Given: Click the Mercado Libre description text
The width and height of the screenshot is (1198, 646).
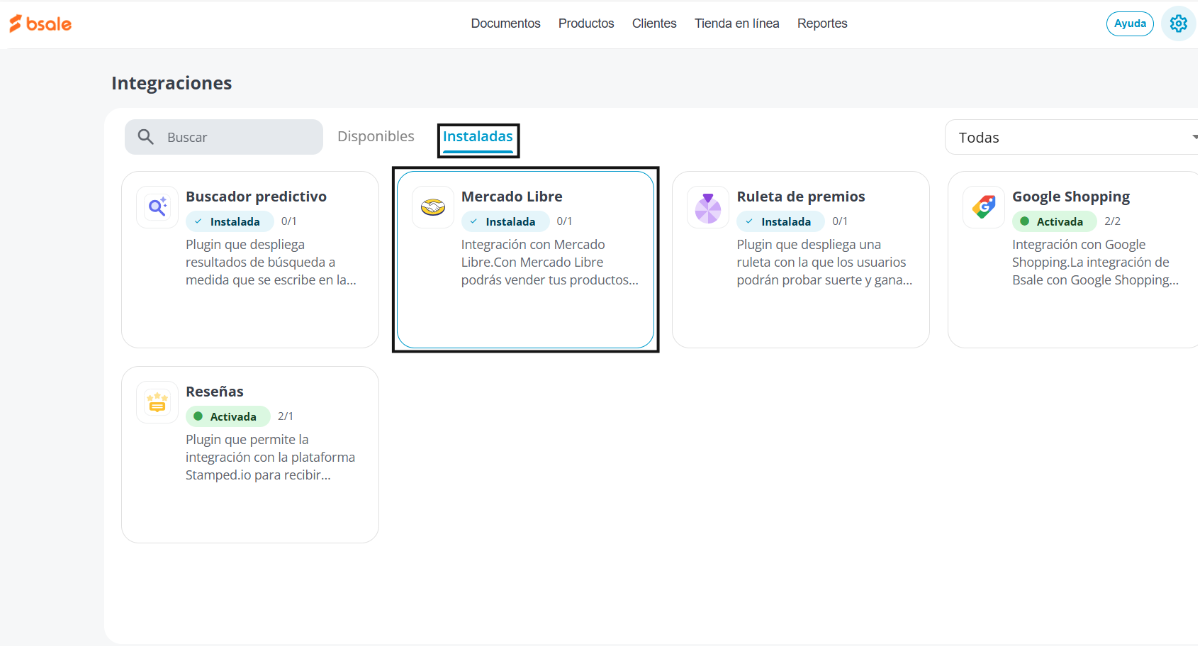Looking at the screenshot, I should (550, 262).
